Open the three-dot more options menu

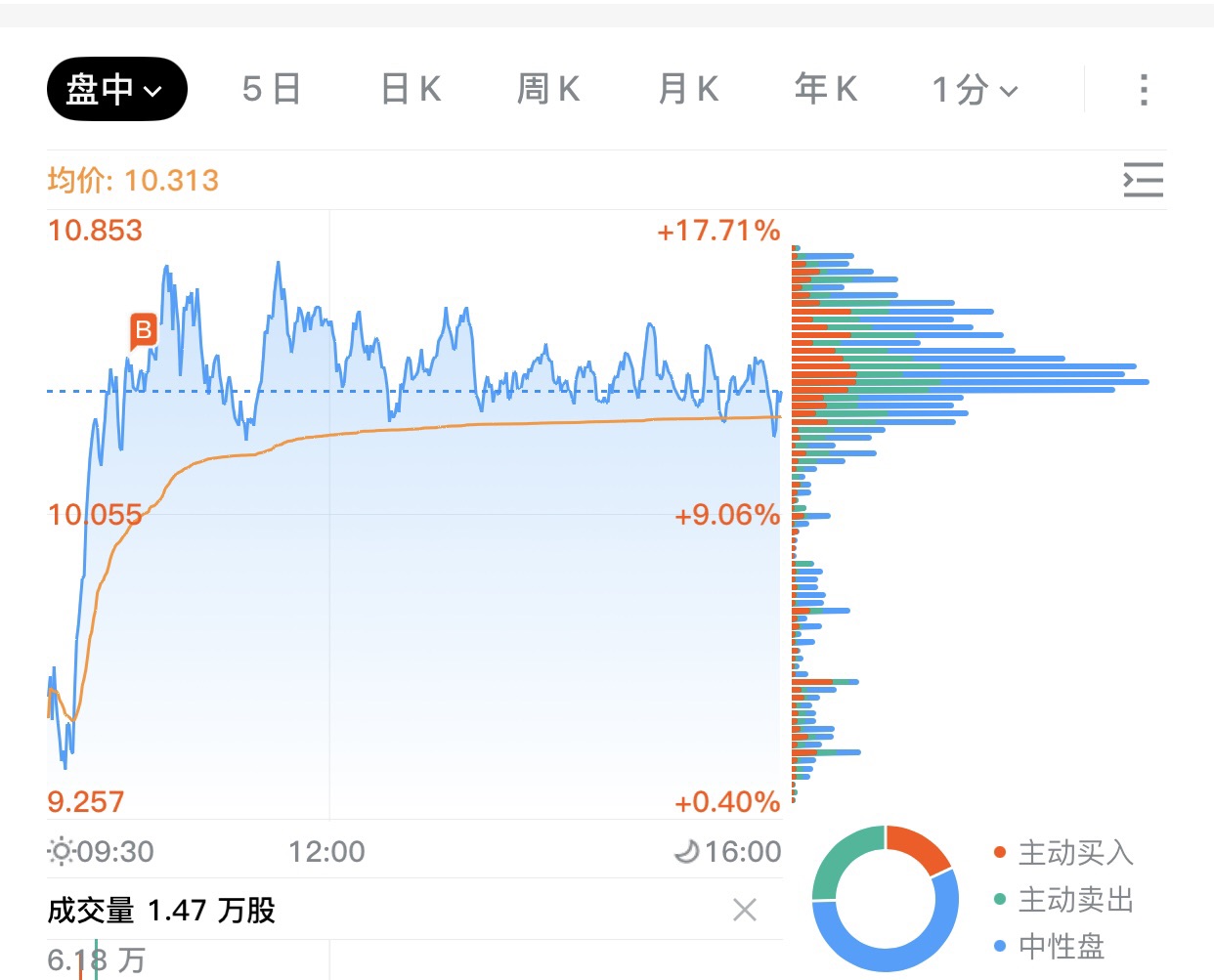tap(1143, 90)
